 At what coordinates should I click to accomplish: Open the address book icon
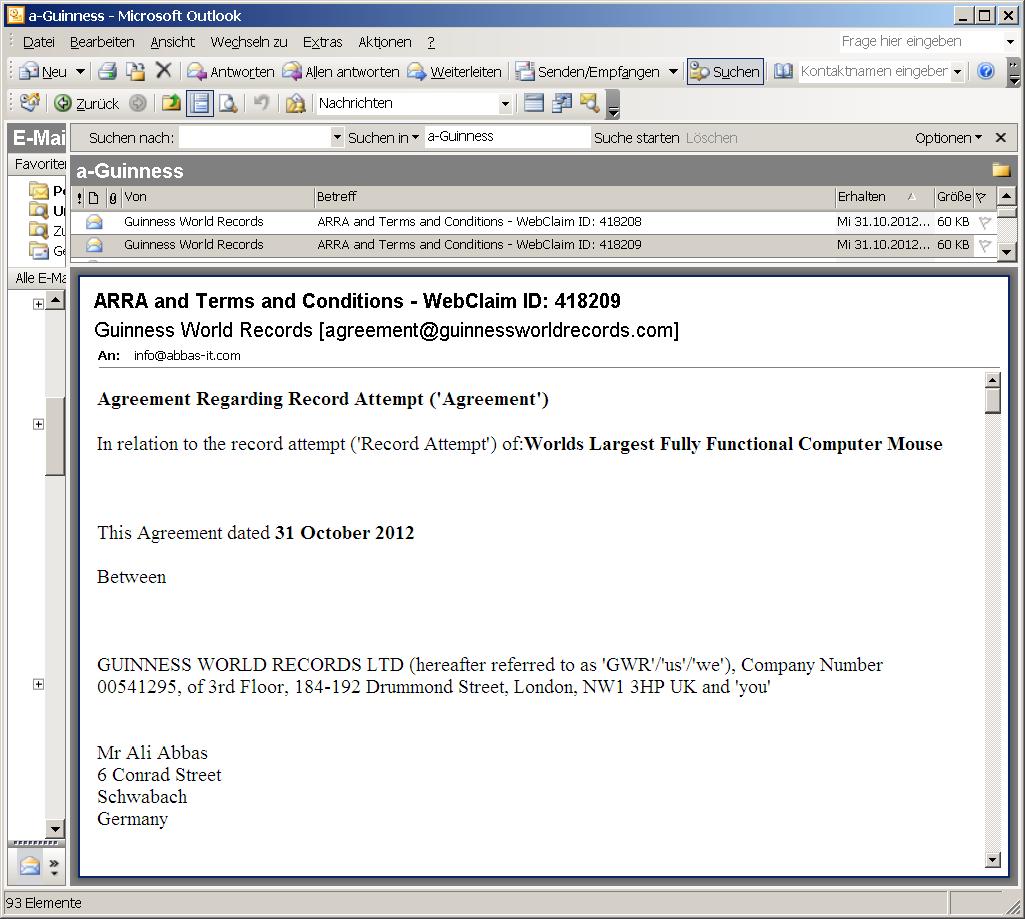784,71
